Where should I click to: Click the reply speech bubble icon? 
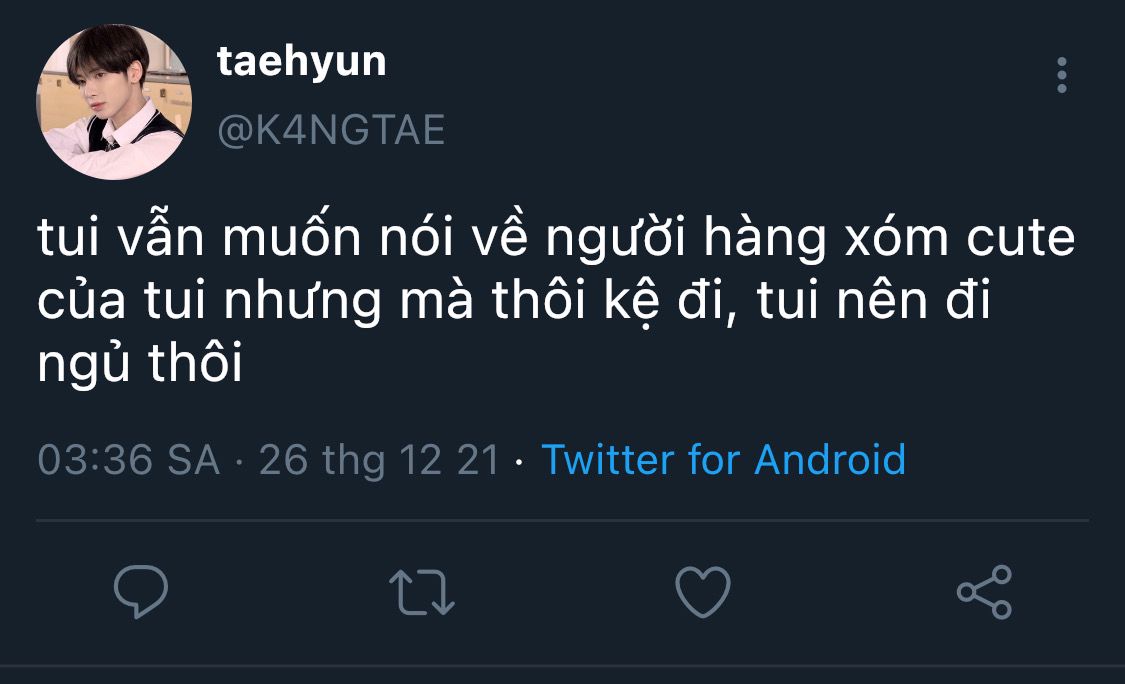point(141,591)
